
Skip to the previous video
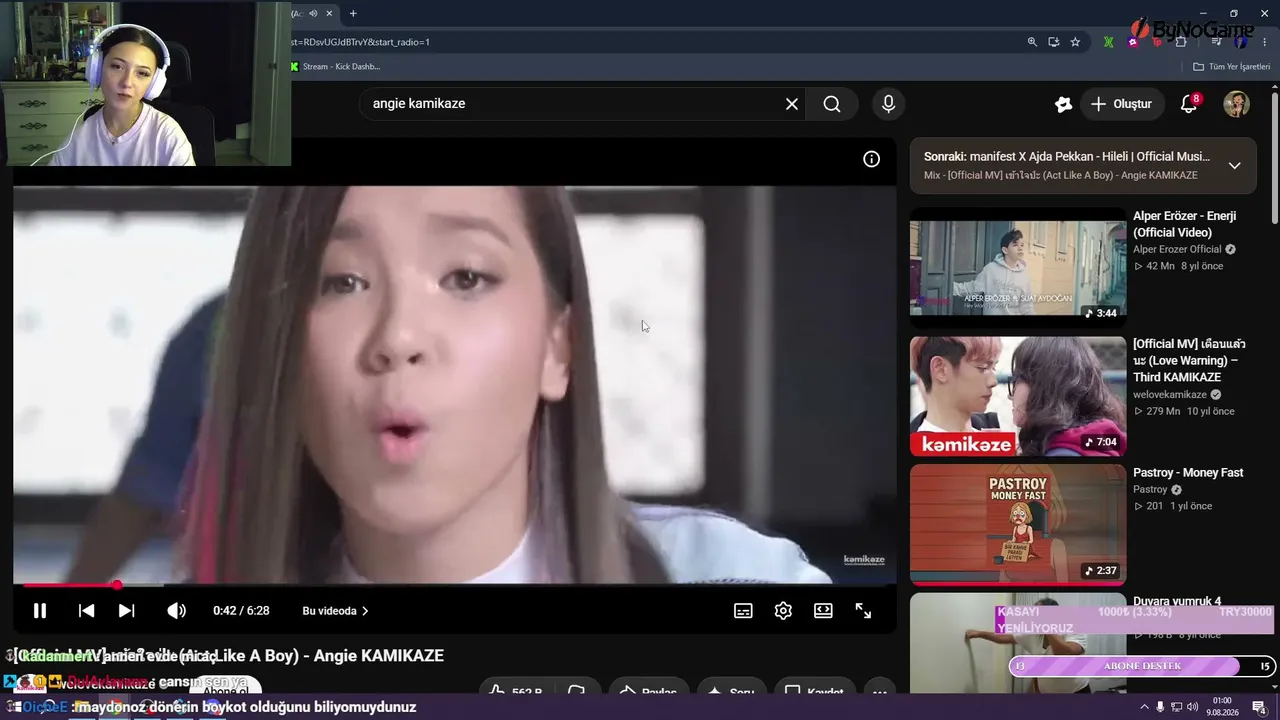click(87, 611)
